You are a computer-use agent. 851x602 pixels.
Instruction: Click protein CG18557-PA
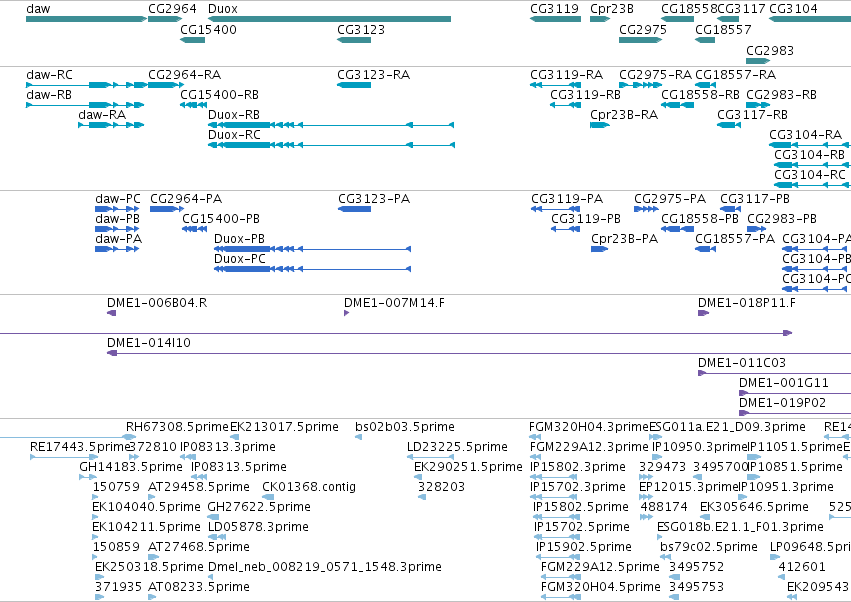click(x=706, y=249)
